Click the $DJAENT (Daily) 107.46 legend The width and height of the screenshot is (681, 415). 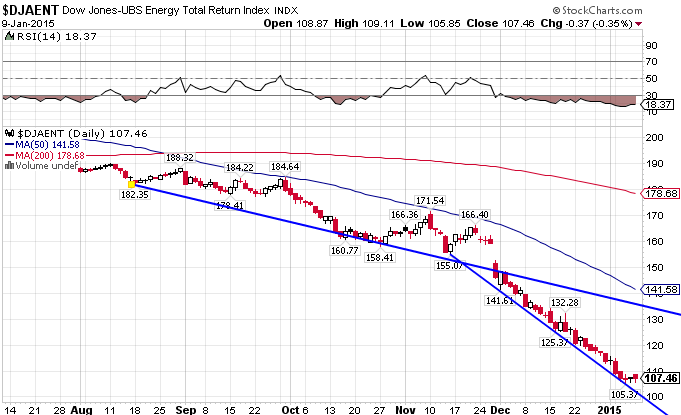[x=82, y=133]
